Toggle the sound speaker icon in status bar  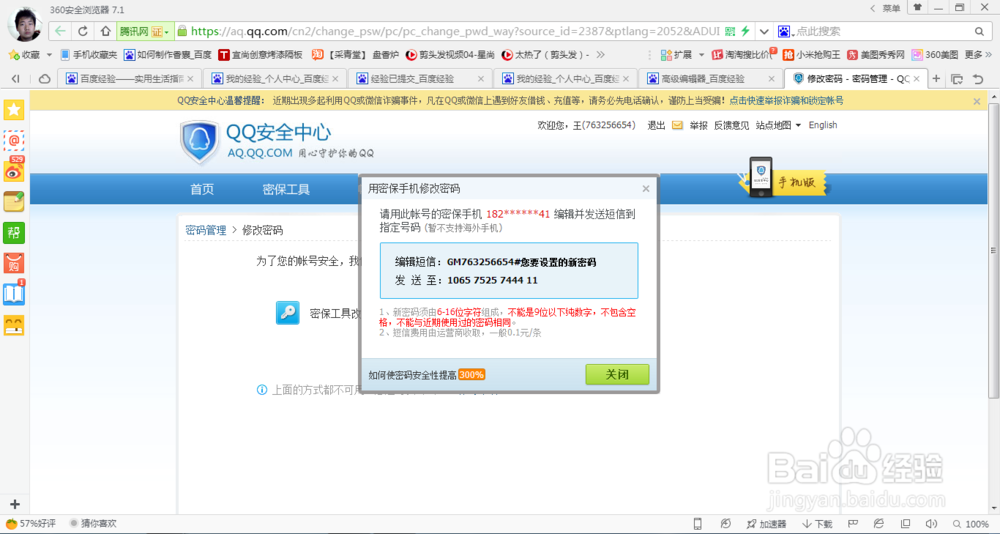[930, 524]
